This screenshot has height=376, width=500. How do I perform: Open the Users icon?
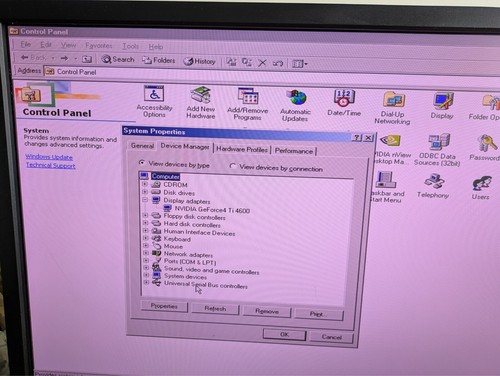(x=481, y=188)
